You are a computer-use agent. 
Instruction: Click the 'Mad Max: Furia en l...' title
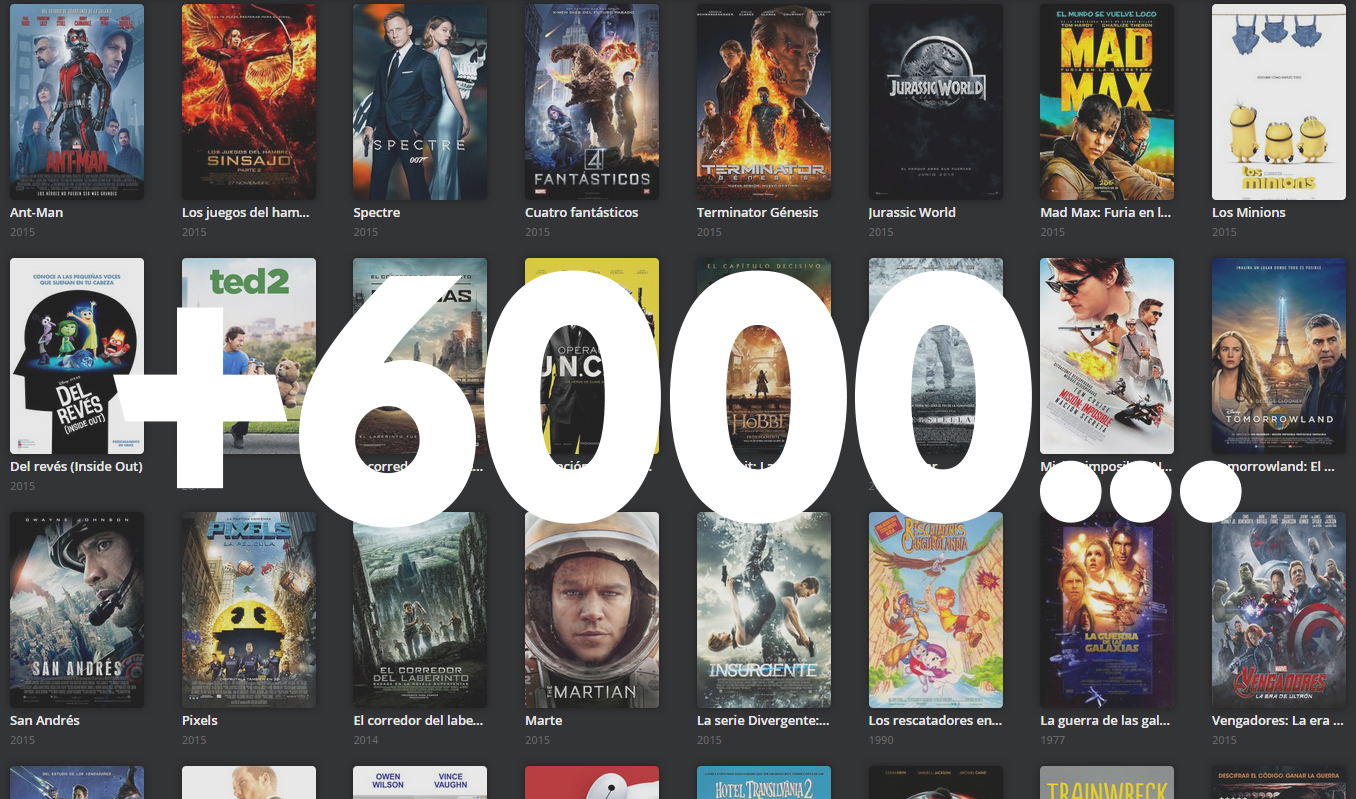[x=1105, y=212]
